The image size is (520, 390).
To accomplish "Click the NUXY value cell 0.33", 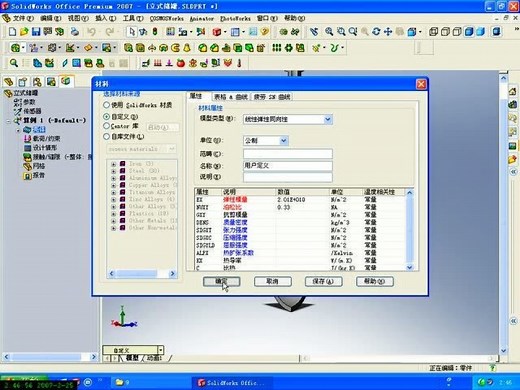I will point(303,207).
